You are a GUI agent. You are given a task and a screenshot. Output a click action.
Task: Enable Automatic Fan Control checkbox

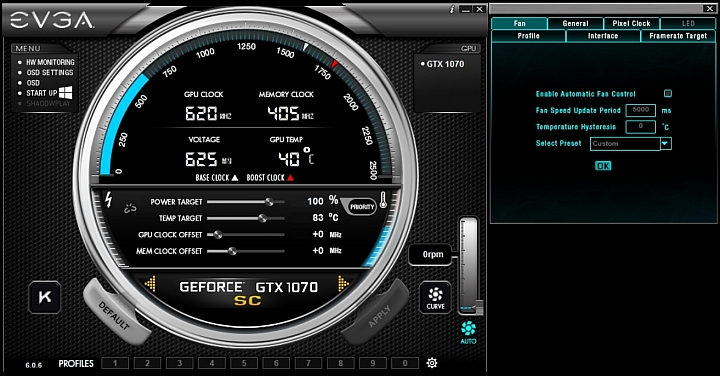tap(668, 94)
